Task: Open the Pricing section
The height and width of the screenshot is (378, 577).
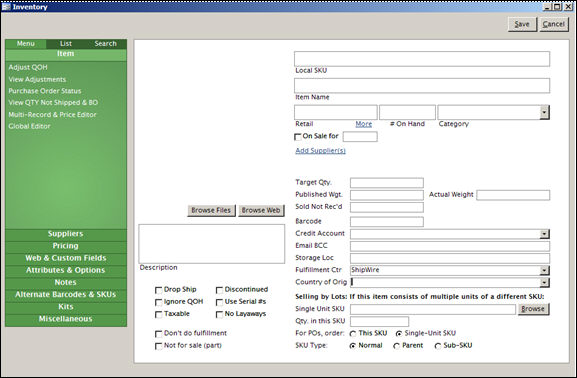Action: pos(66,246)
